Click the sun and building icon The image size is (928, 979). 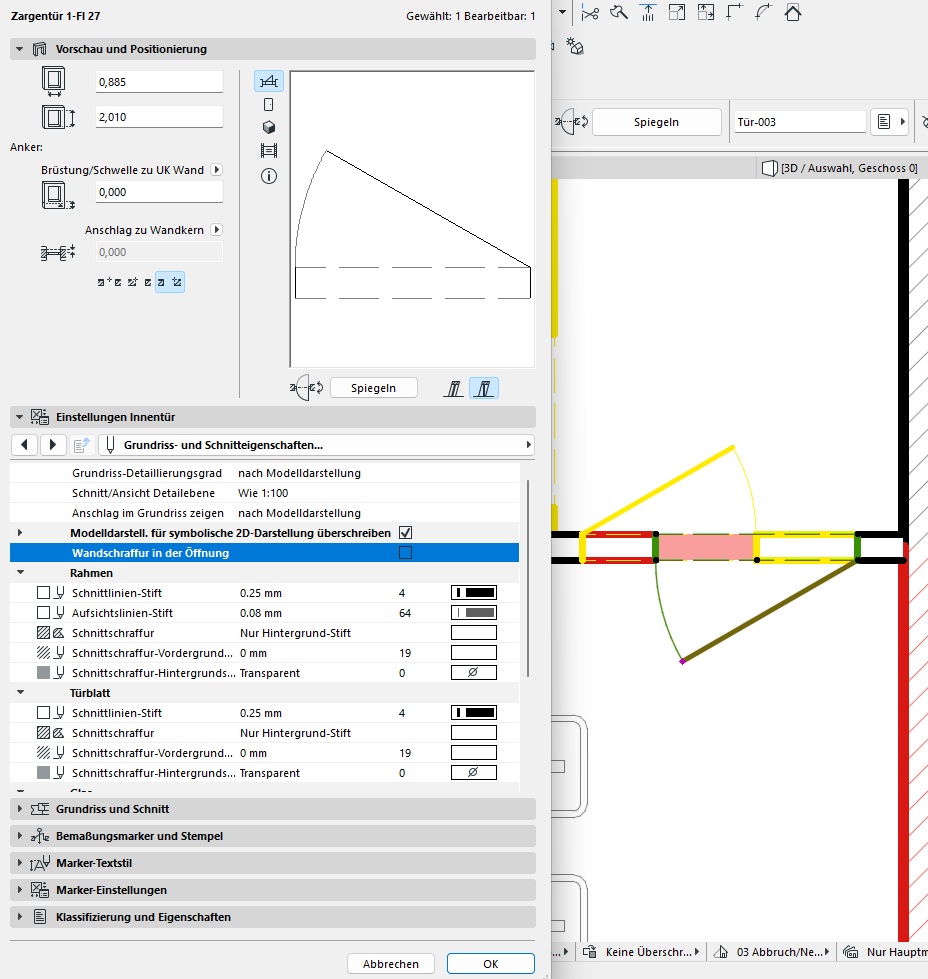(x=575, y=46)
